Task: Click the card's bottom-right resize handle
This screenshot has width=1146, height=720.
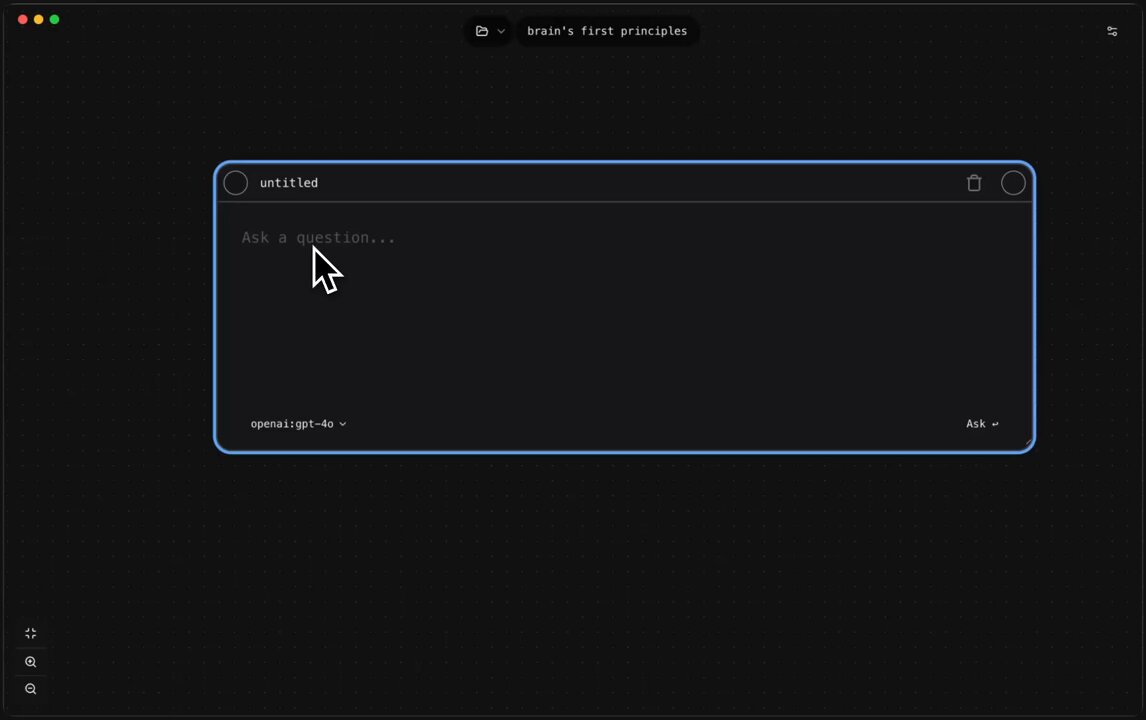Action: pyautogui.click(x=1027, y=445)
